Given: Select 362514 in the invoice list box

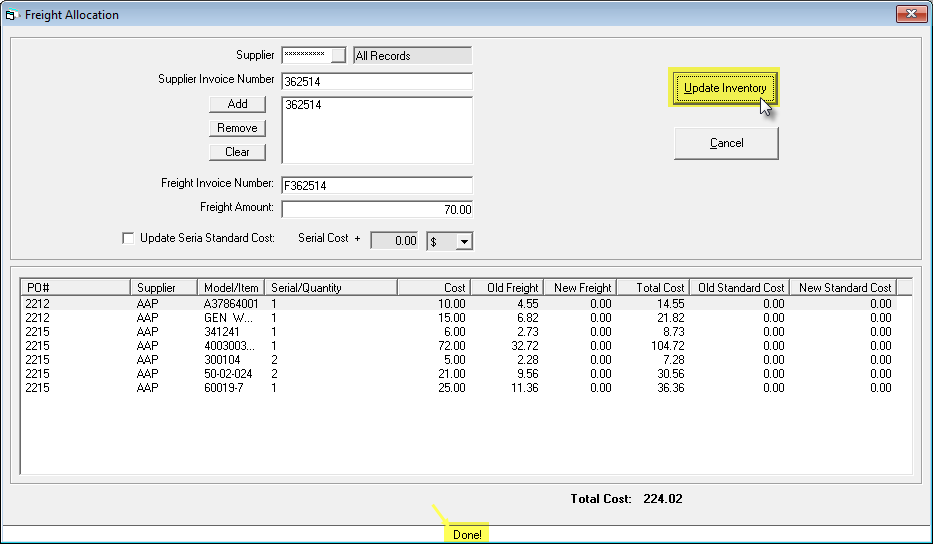Looking at the screenshot, I should pyautogui.click(x=303, y=105).
